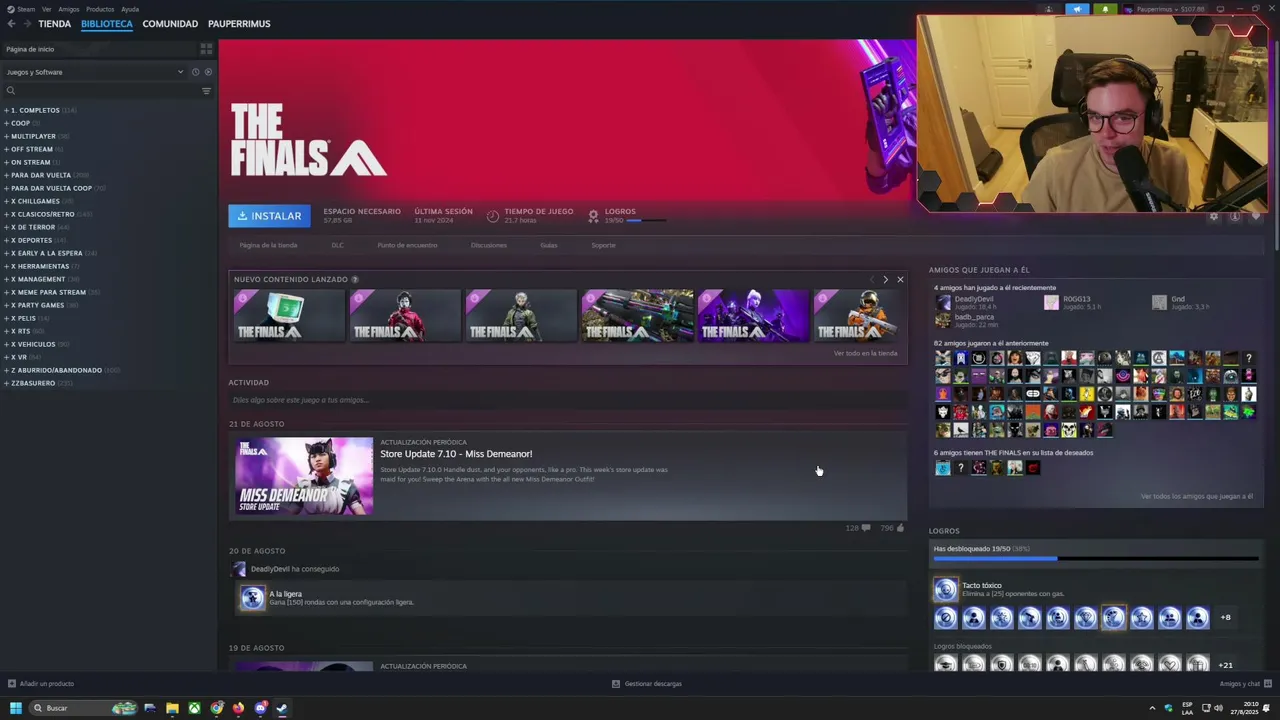This screenshot has height=720, width=1280.
Task: Switch library to grid collections view
Action: click(206, 49)
